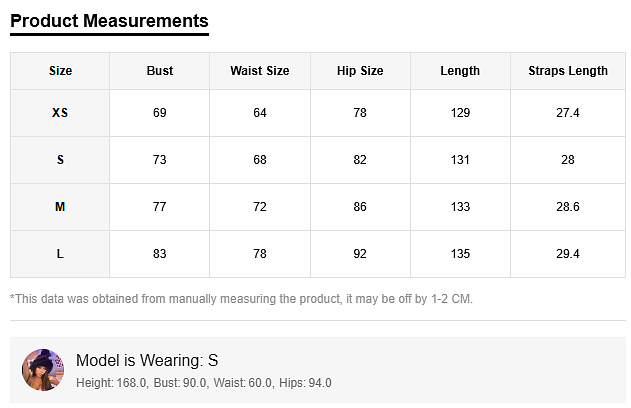Click the model avatar thumbnail
The height and width of the screenshot is (408, 631).
pyautogui.click(x=43, y=370)
